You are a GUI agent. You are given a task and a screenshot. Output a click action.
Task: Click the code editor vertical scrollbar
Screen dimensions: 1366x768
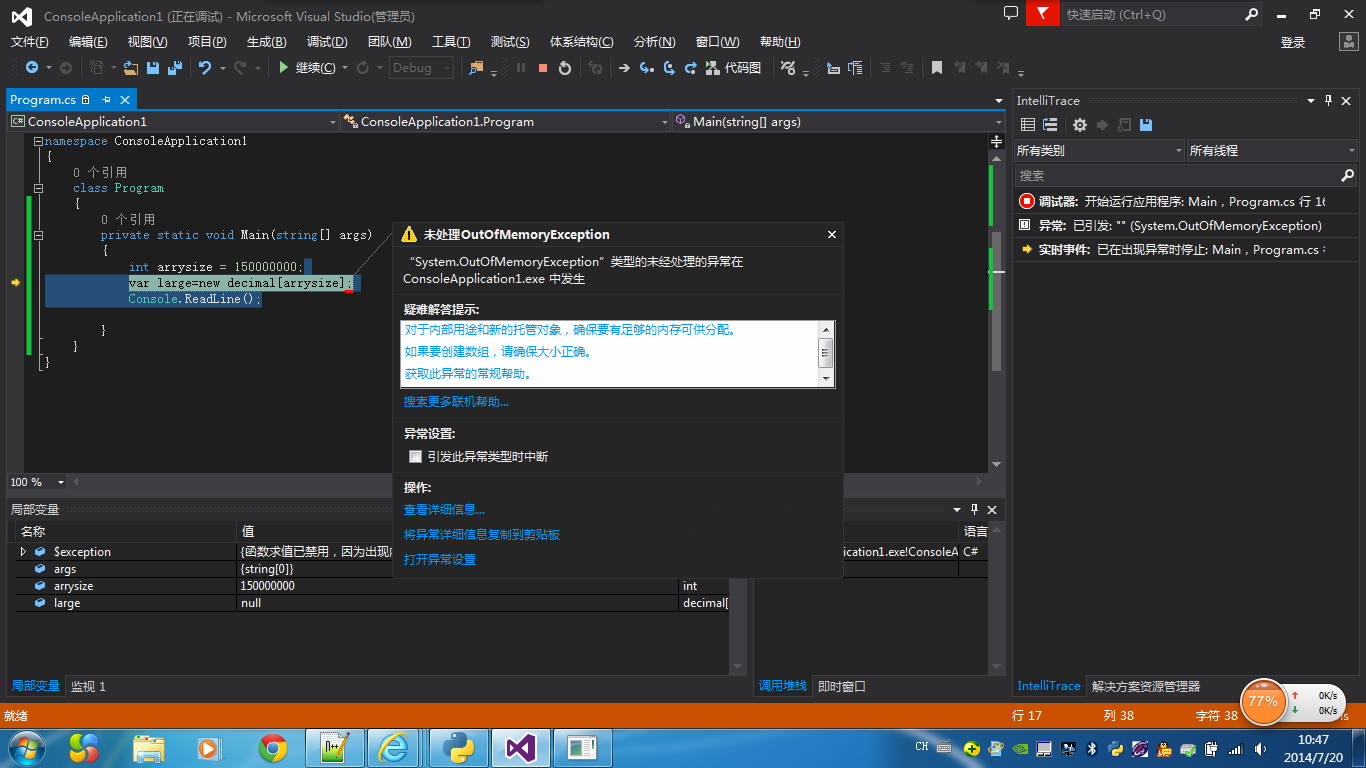point(996,300)
